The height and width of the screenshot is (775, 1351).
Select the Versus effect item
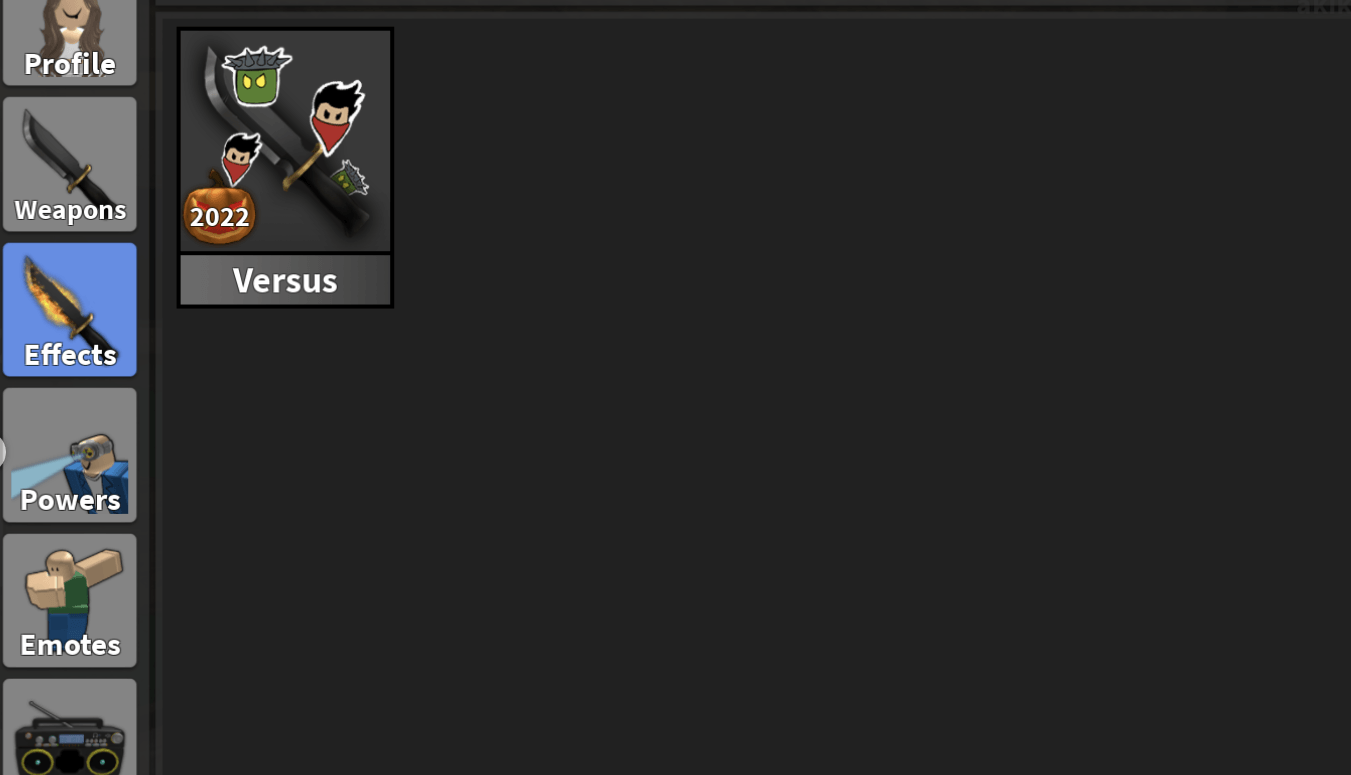[x=285, y=167]
